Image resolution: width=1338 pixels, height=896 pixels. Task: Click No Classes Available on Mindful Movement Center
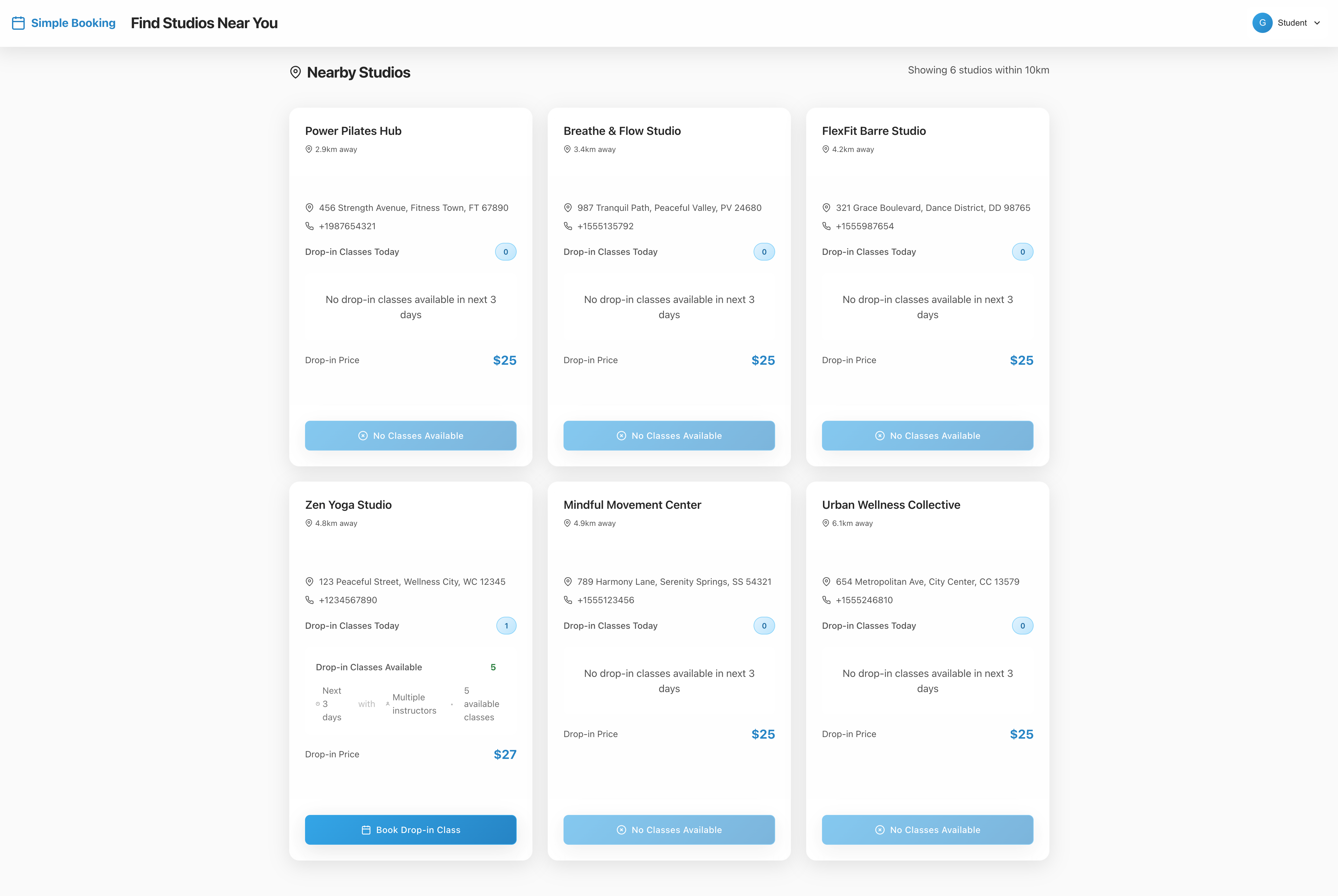(x=669, y=830)
